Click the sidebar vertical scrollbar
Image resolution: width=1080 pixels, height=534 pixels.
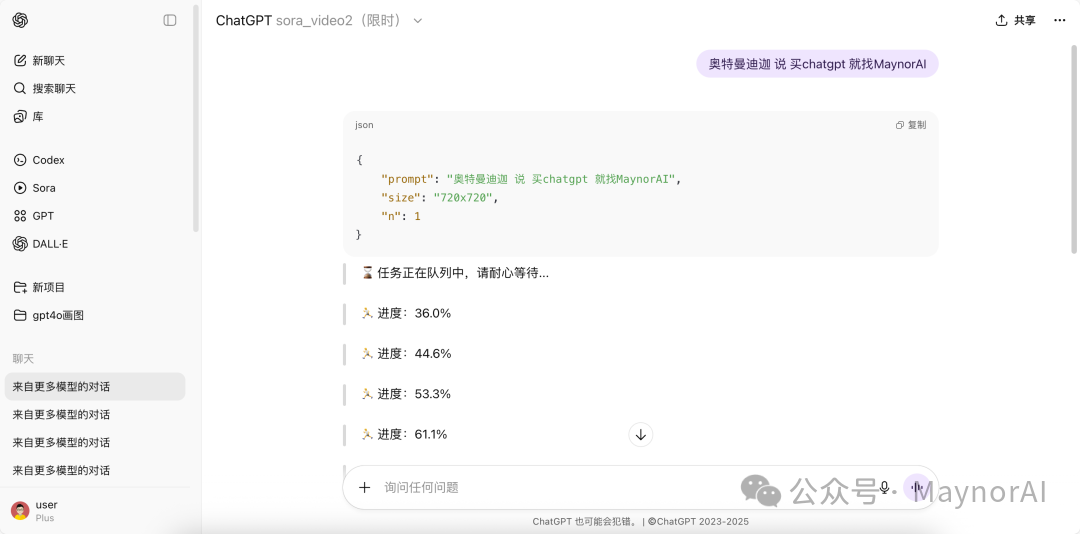[196, 119]
